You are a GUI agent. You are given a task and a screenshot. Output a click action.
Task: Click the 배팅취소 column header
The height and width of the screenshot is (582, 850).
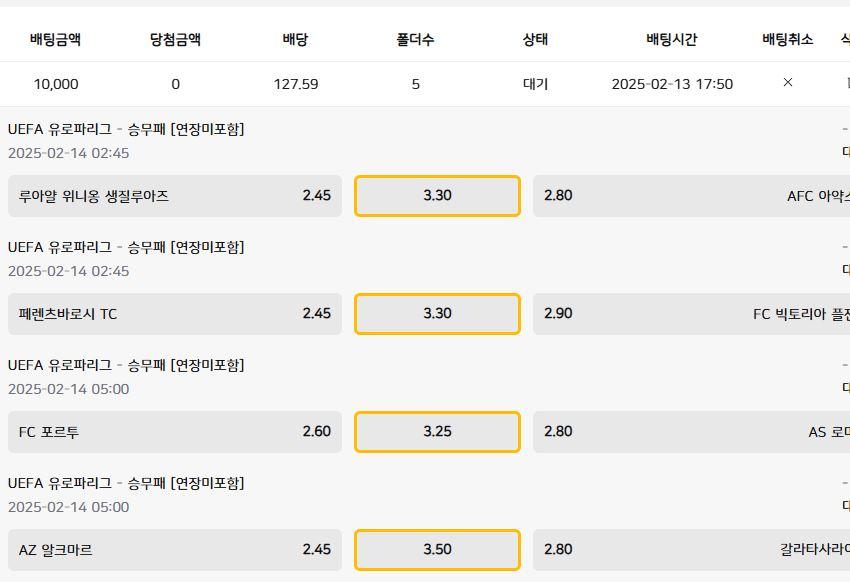[x=787, y=40]
